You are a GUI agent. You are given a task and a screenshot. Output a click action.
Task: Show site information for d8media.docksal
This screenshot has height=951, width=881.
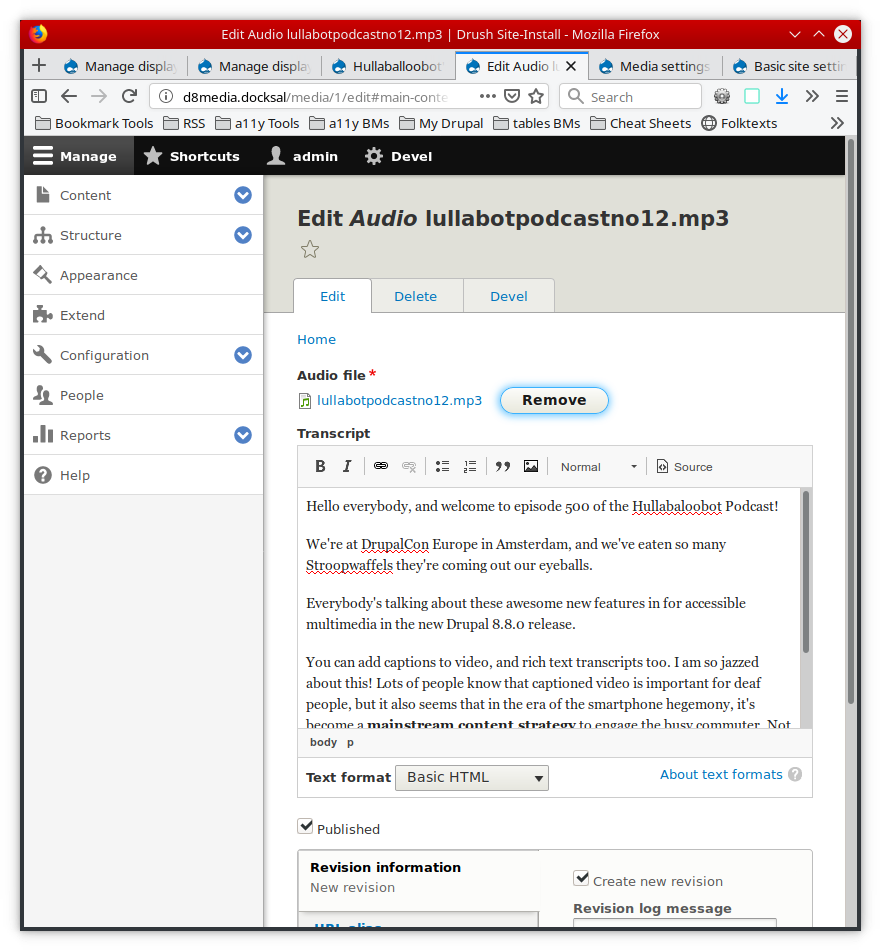(x=166, y=96)
